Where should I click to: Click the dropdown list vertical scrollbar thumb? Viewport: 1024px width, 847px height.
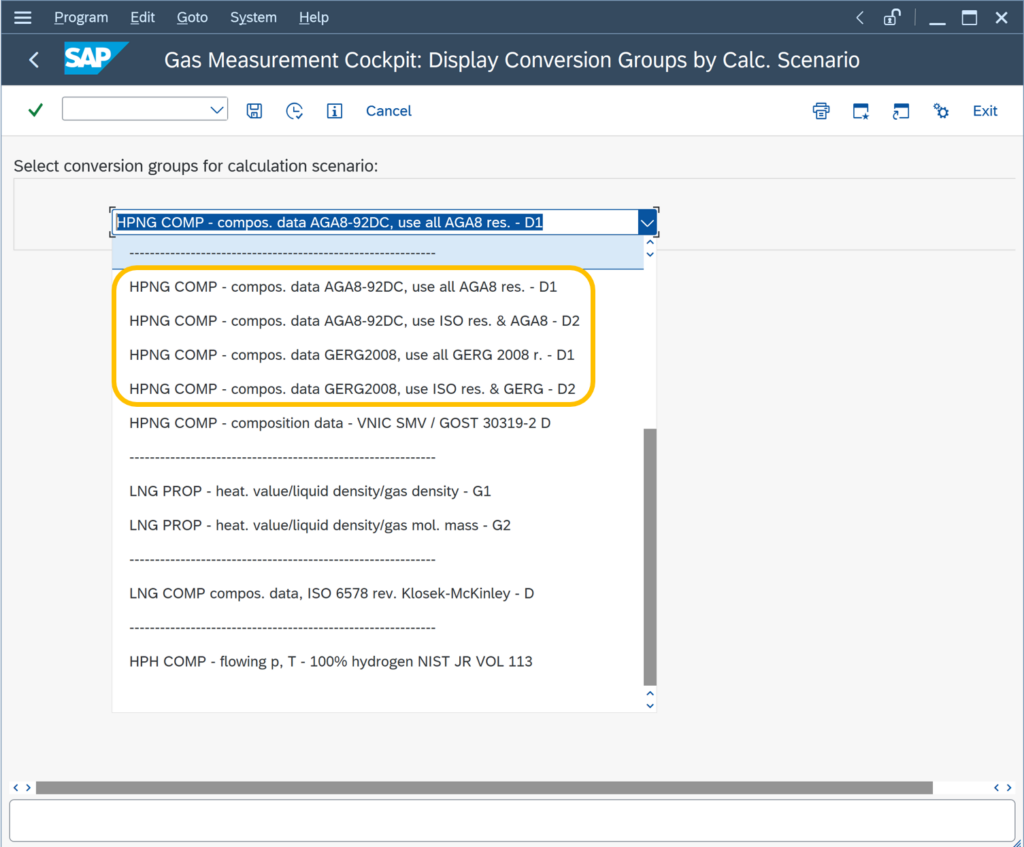[x=650, y=556]
